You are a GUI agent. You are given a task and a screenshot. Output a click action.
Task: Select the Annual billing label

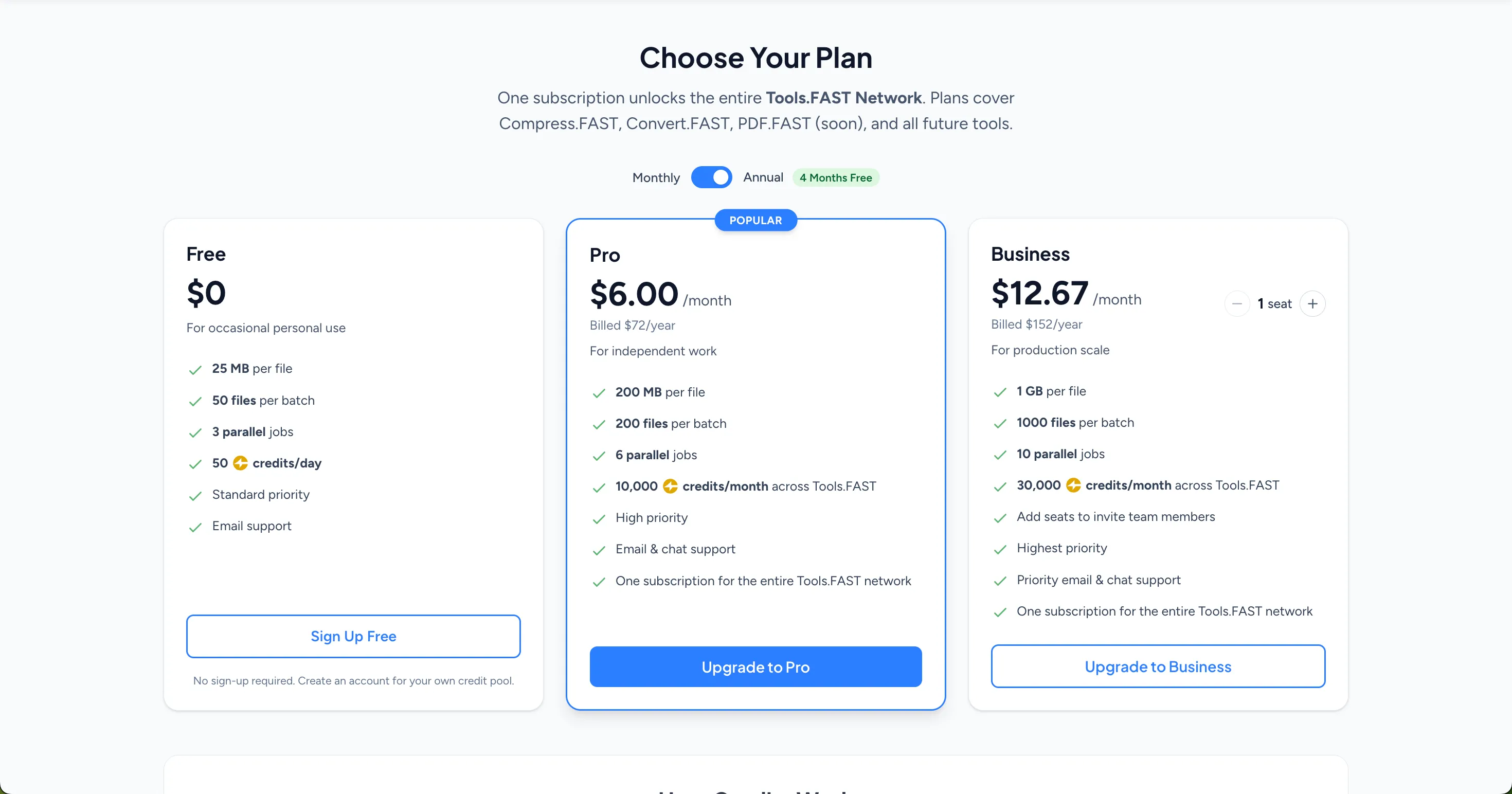[763, 177]
